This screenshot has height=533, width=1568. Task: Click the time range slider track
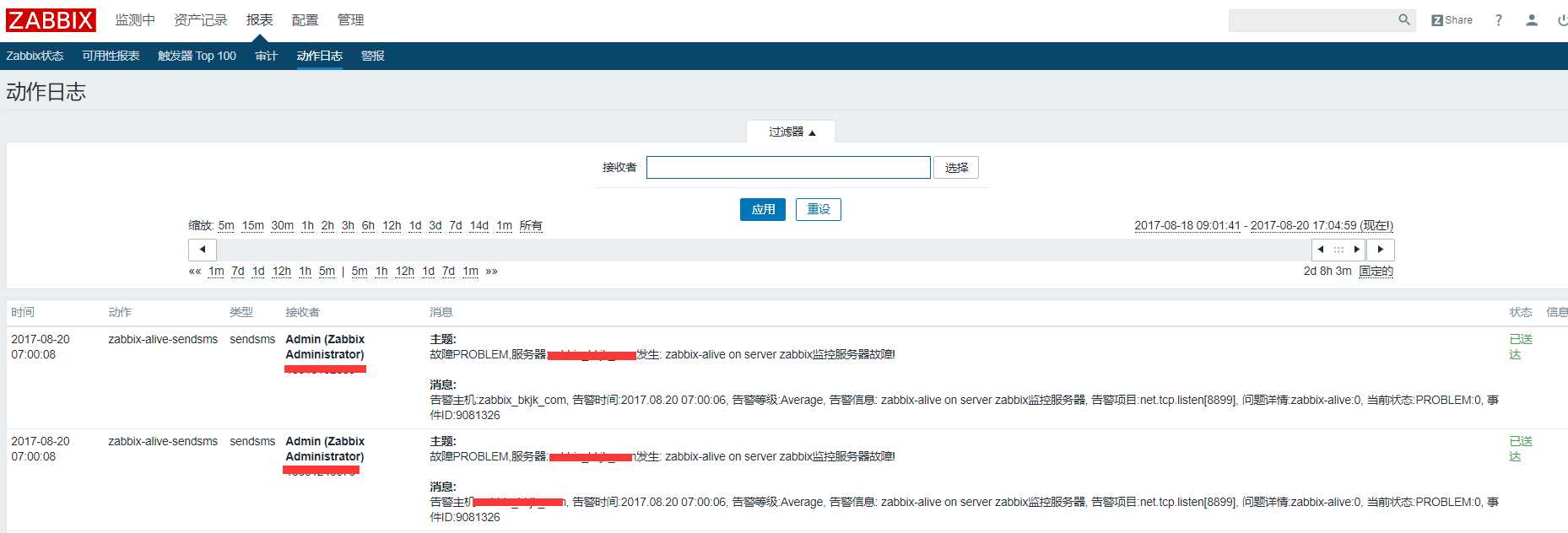(764, 250)
